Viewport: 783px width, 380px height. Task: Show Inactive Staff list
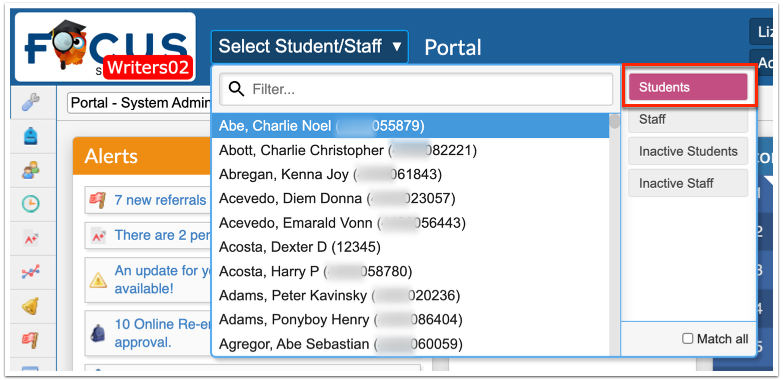(688, 183)
